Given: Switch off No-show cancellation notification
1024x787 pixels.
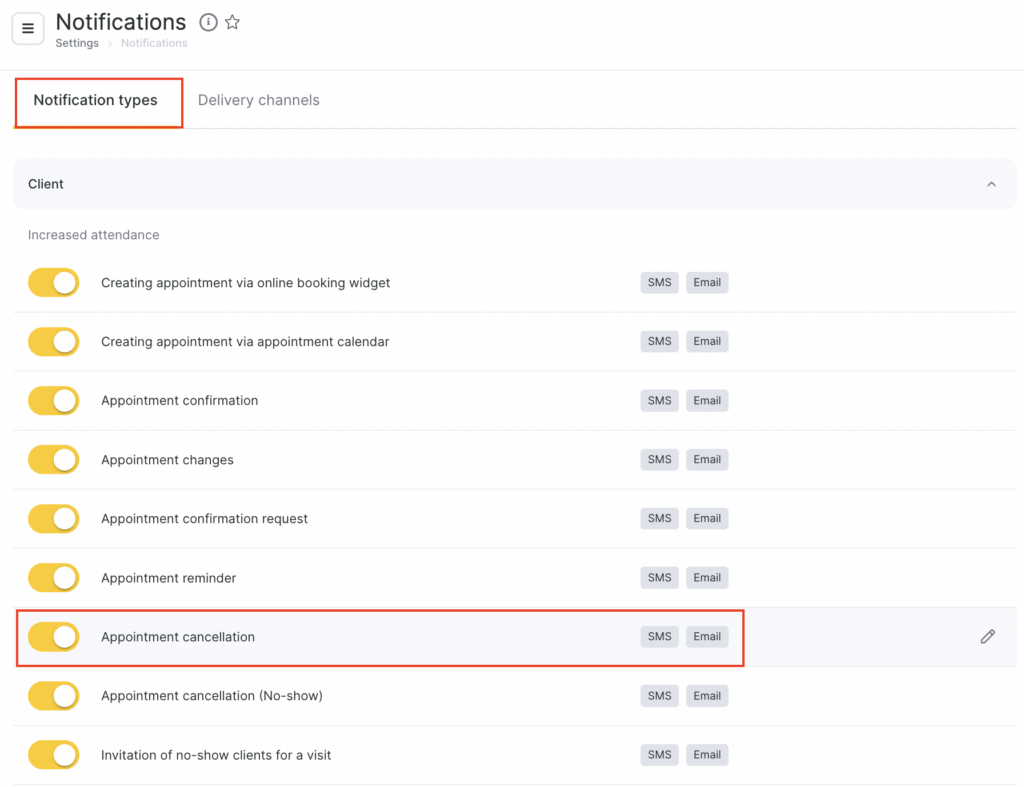Looking at the screenshot, I should click(x=54, y=696).
